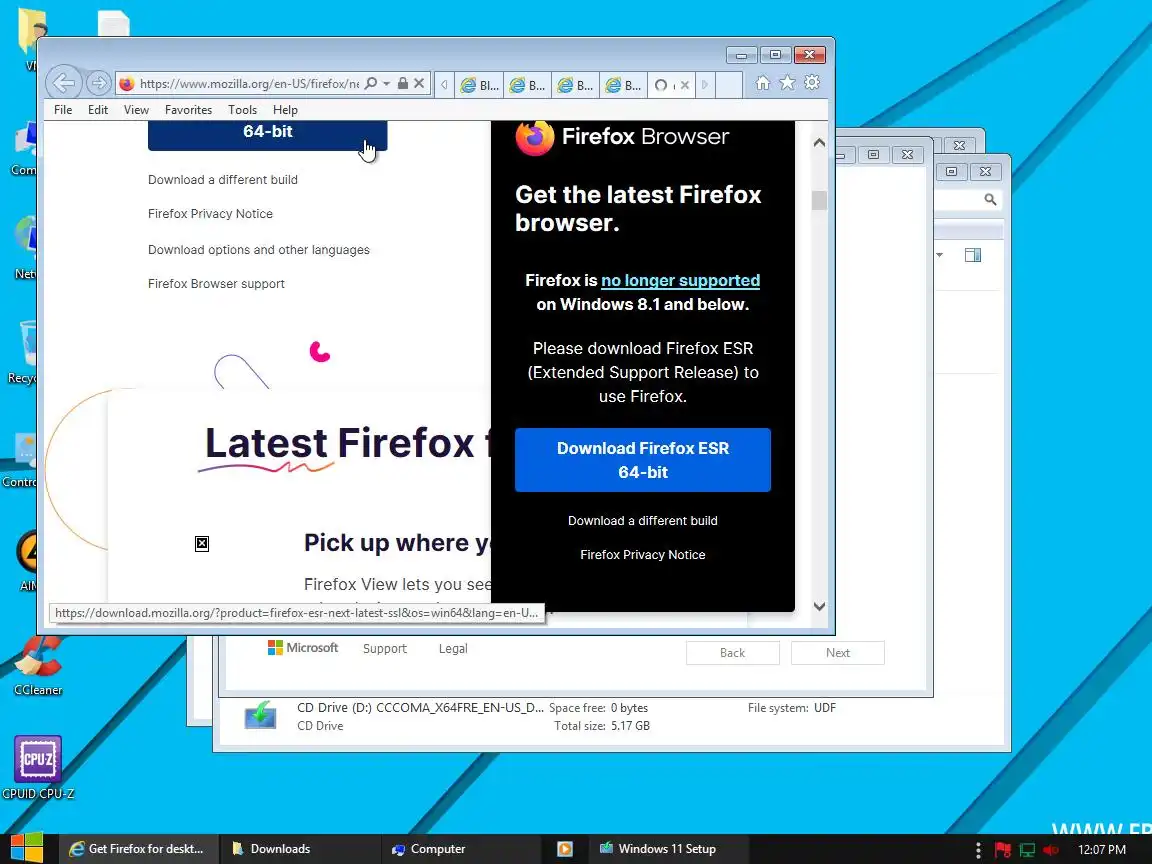This screenshot has width=1152, height=864.
Task: Click the no longer supported link
Action: click(x=680, y=281)
